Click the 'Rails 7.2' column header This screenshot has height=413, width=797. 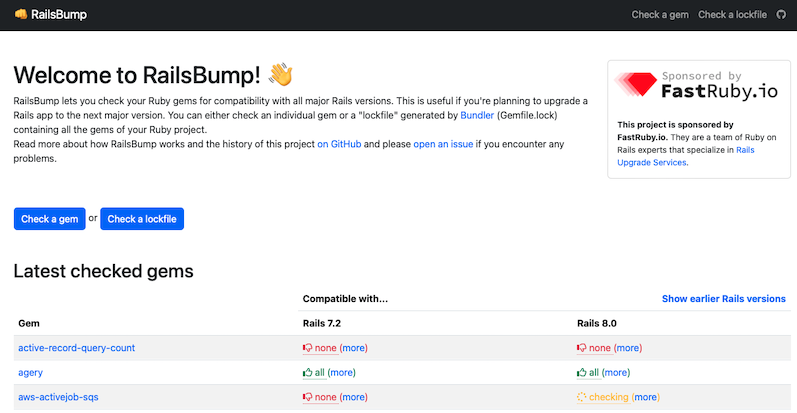(x=322, y=323)
